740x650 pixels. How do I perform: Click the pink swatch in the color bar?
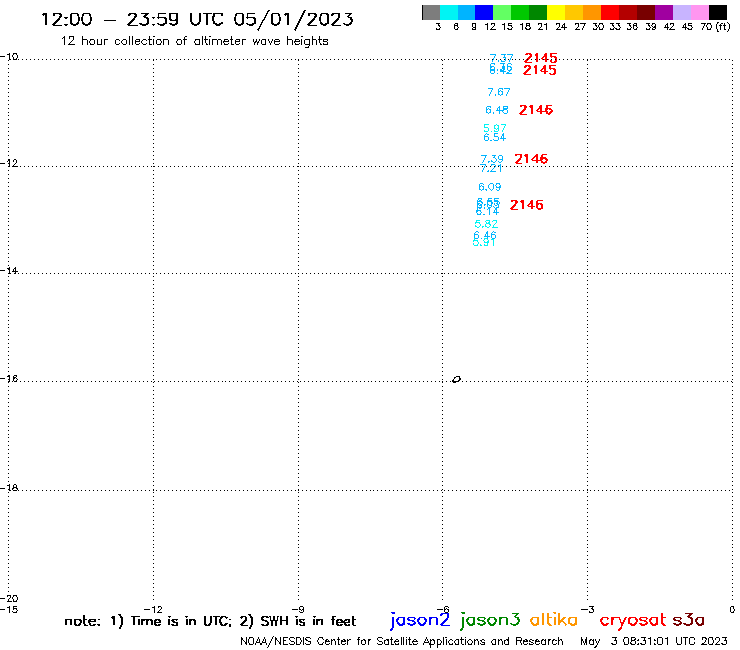[699, 12]
